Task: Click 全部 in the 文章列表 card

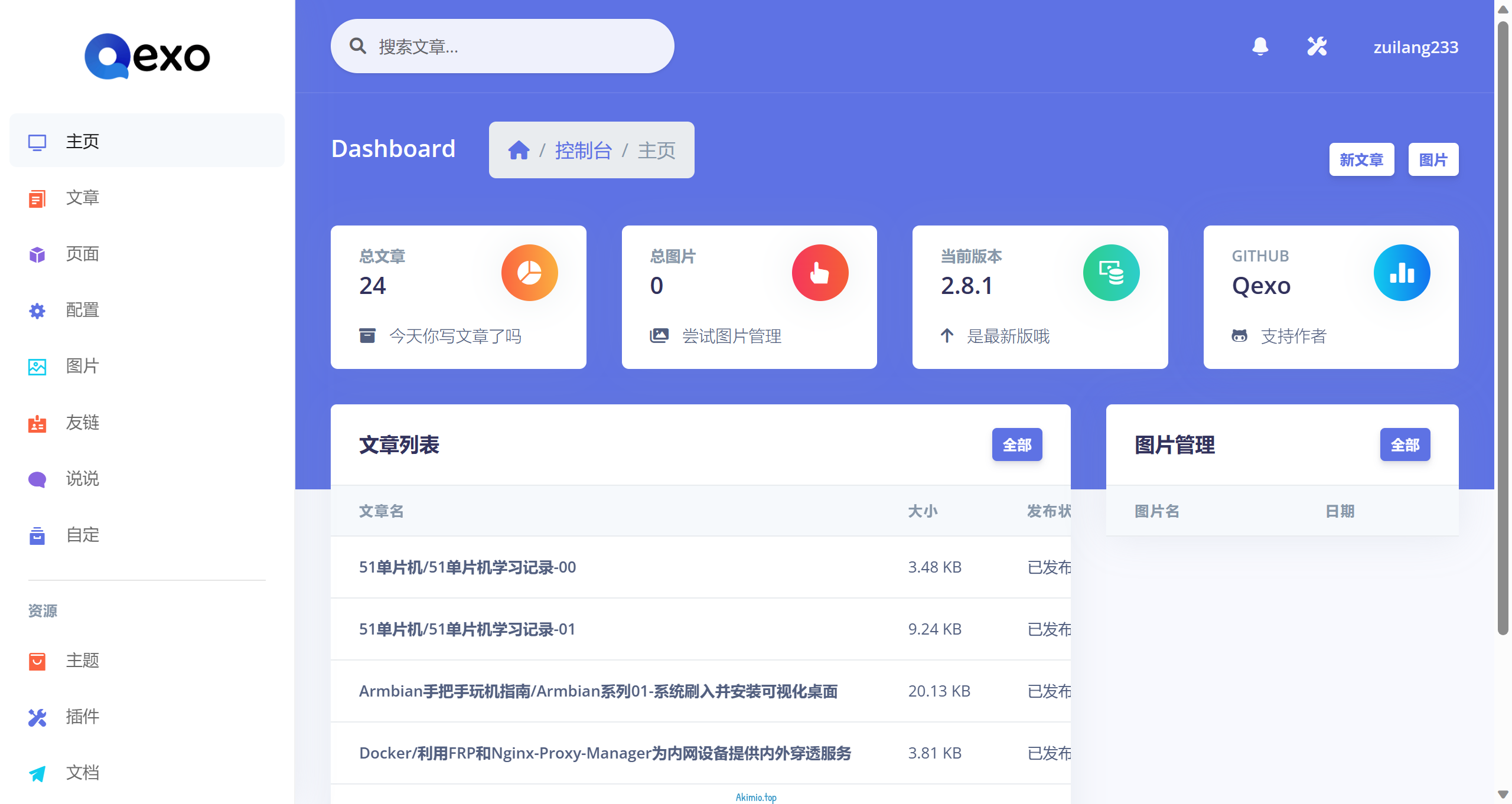Action: coord(1017,445)
